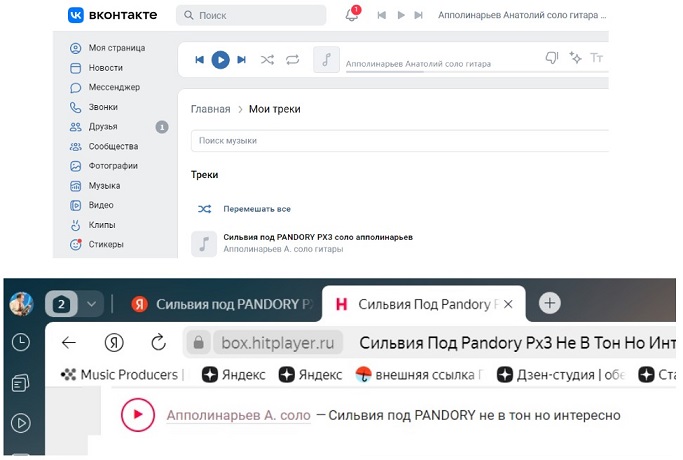
Task: Close the hitplayer tab
Action: coord(508,304)
